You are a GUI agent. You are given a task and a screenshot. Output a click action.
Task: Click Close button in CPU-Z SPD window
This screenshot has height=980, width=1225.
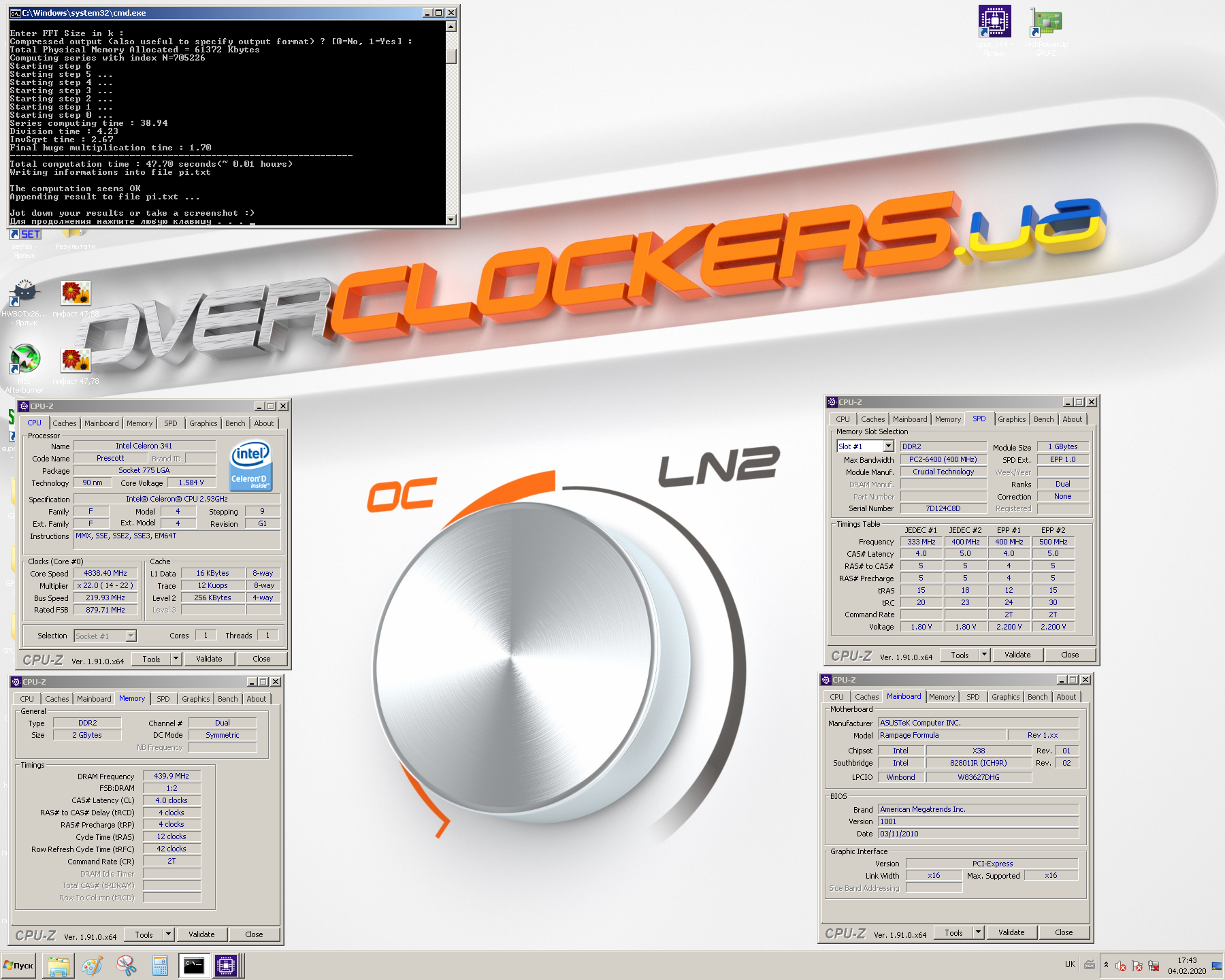pyautogui.click(x=1070, y=655)
